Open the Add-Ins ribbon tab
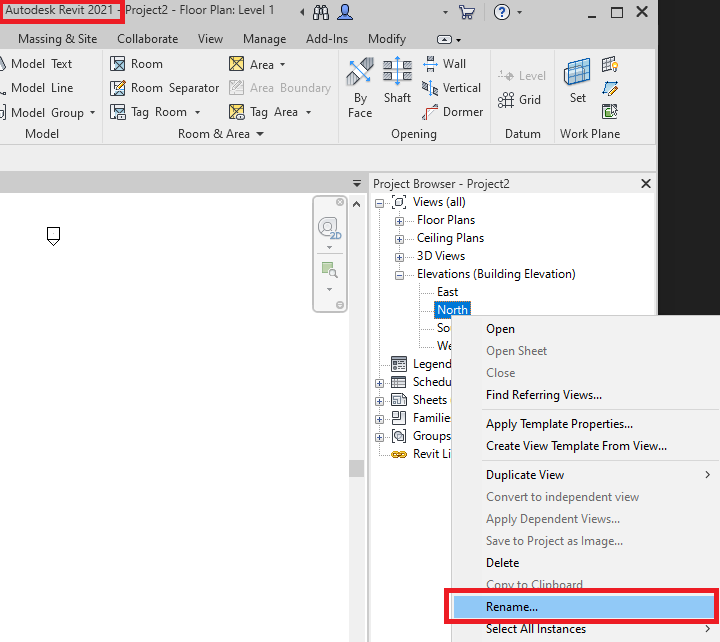Viewport: 720px width, 642px height. coord(327,39)
